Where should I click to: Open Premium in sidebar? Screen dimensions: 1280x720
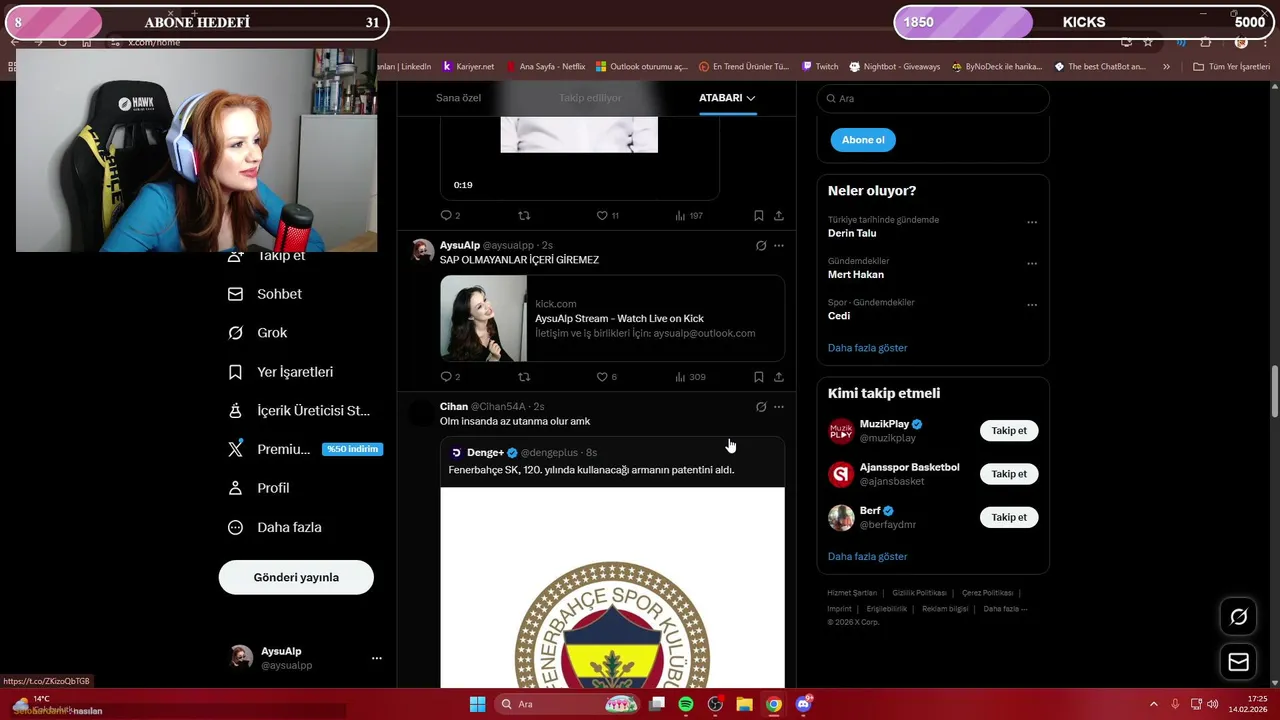[305, 449]
